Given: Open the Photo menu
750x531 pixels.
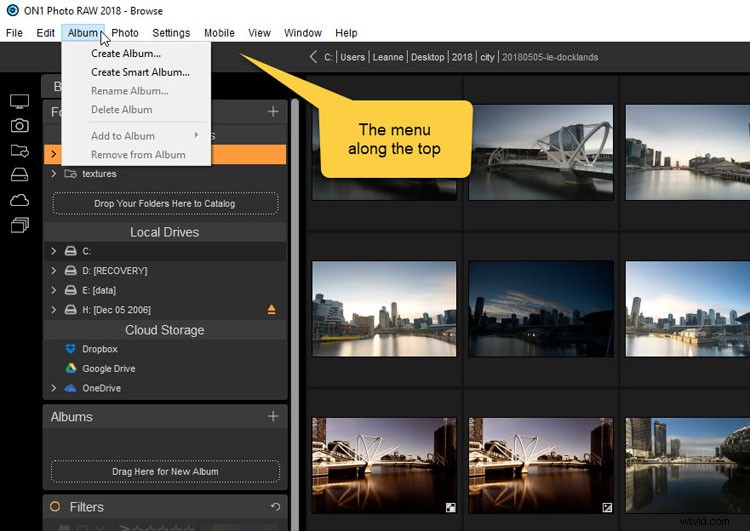Looking at the screenshot, I should tap(125, 33).
